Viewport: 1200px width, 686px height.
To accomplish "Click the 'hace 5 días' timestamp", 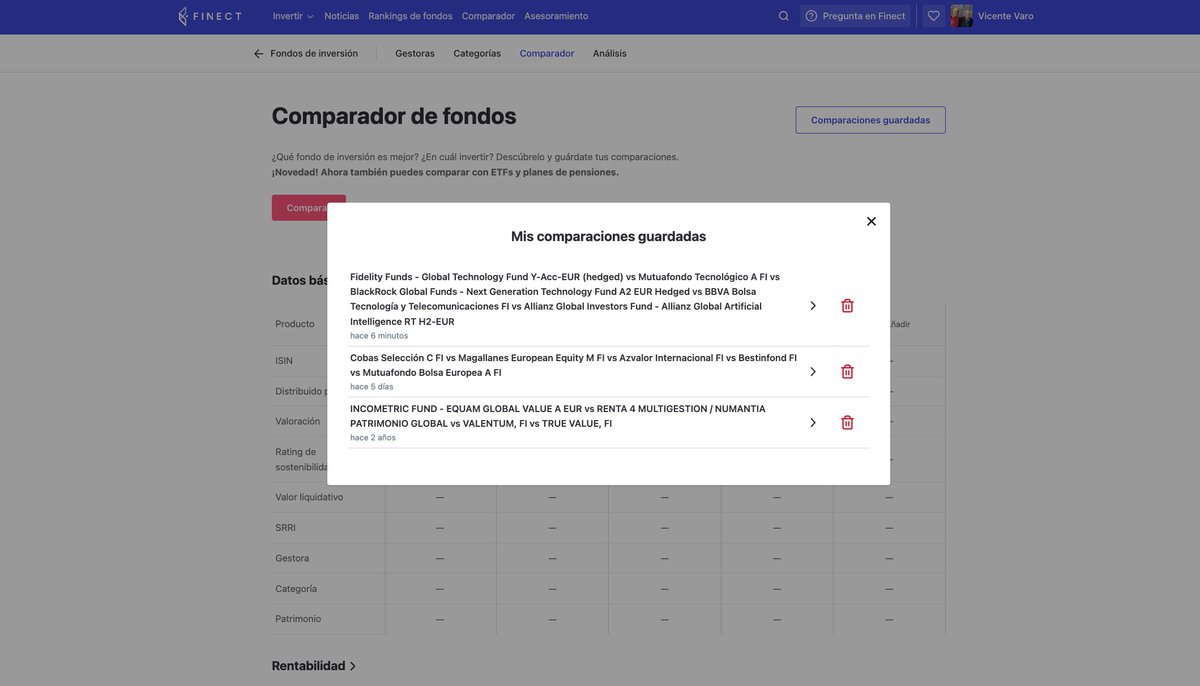I will click(372, 387).
